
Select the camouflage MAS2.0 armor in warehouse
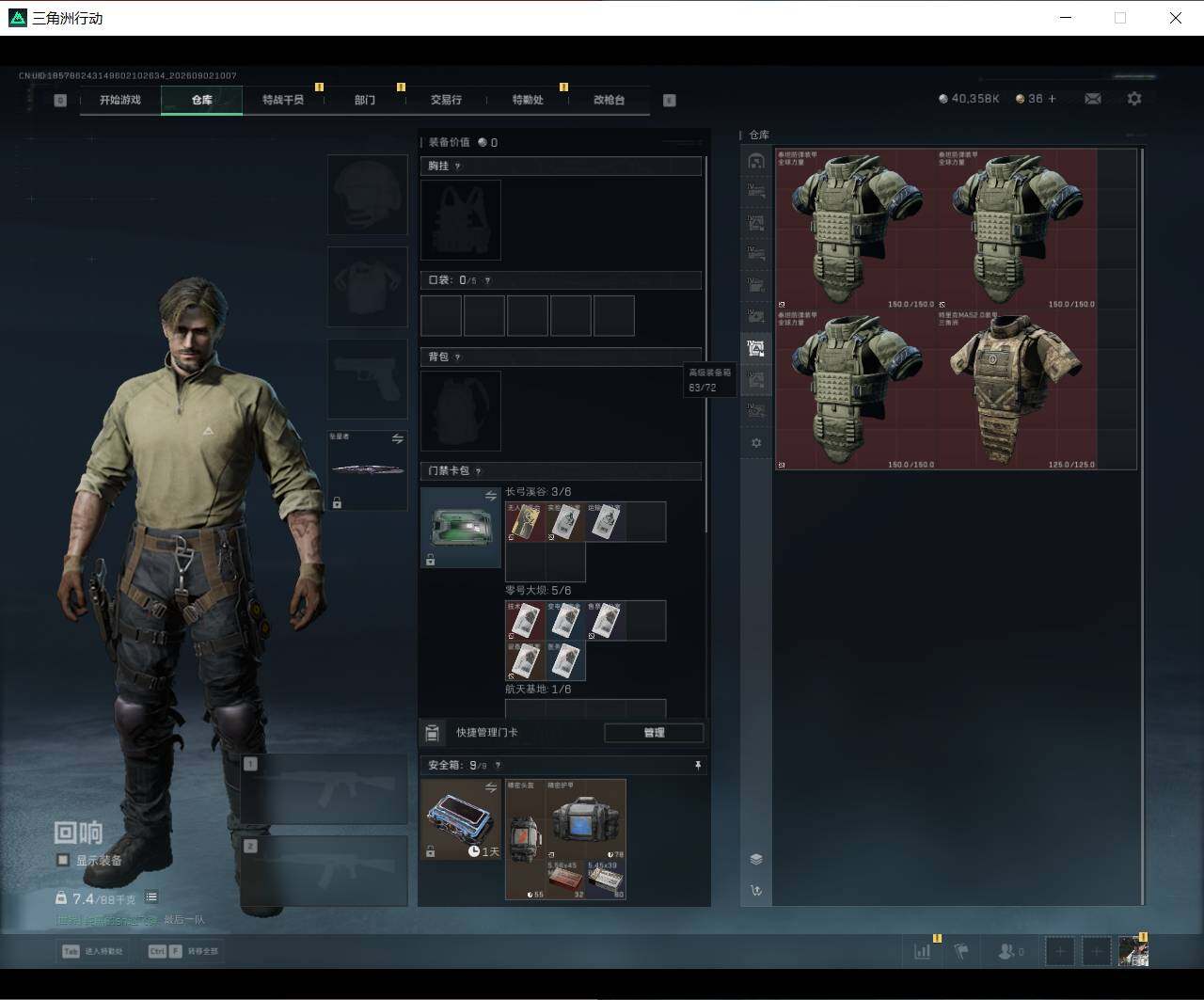[1017, 389]
